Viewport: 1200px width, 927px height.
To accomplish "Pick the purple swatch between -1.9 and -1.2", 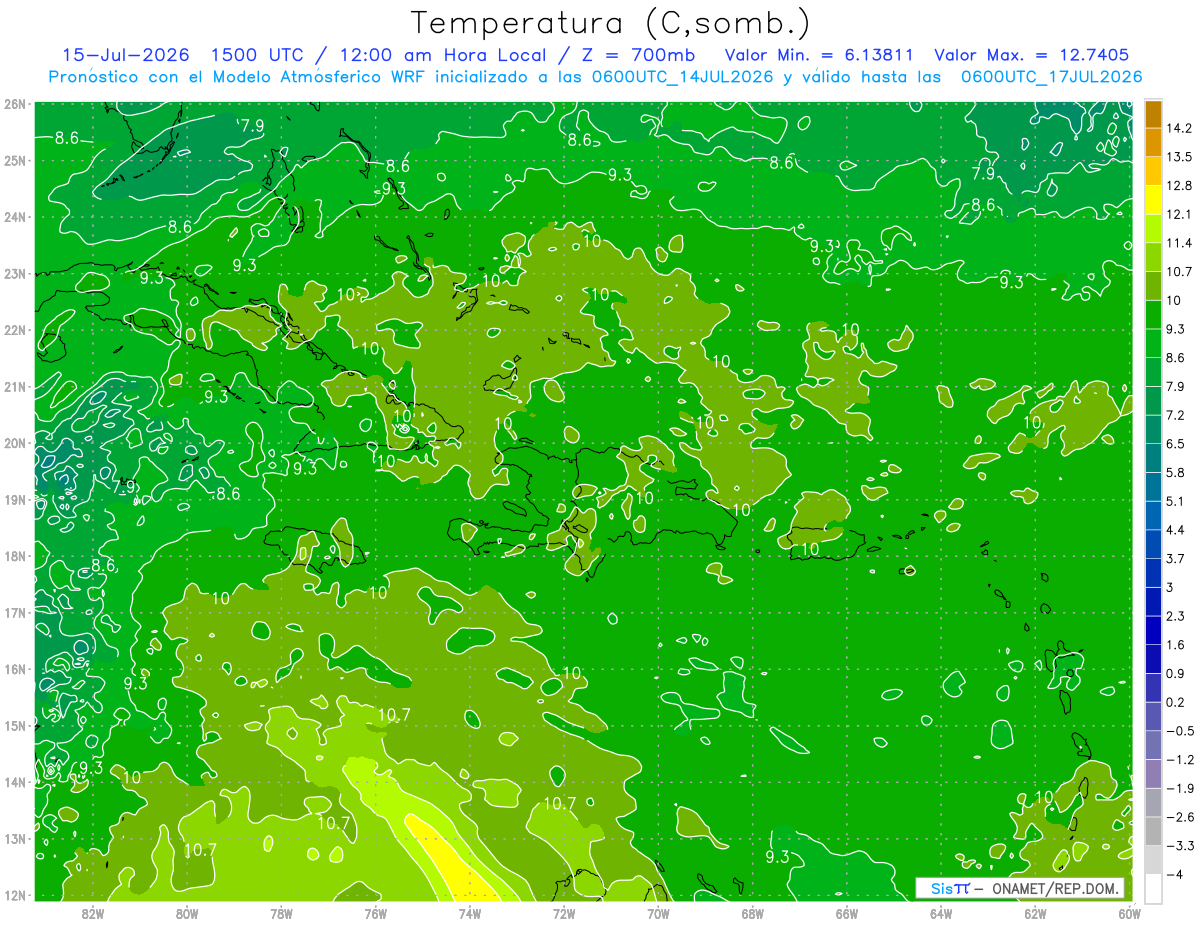I will pos(1153,773).
